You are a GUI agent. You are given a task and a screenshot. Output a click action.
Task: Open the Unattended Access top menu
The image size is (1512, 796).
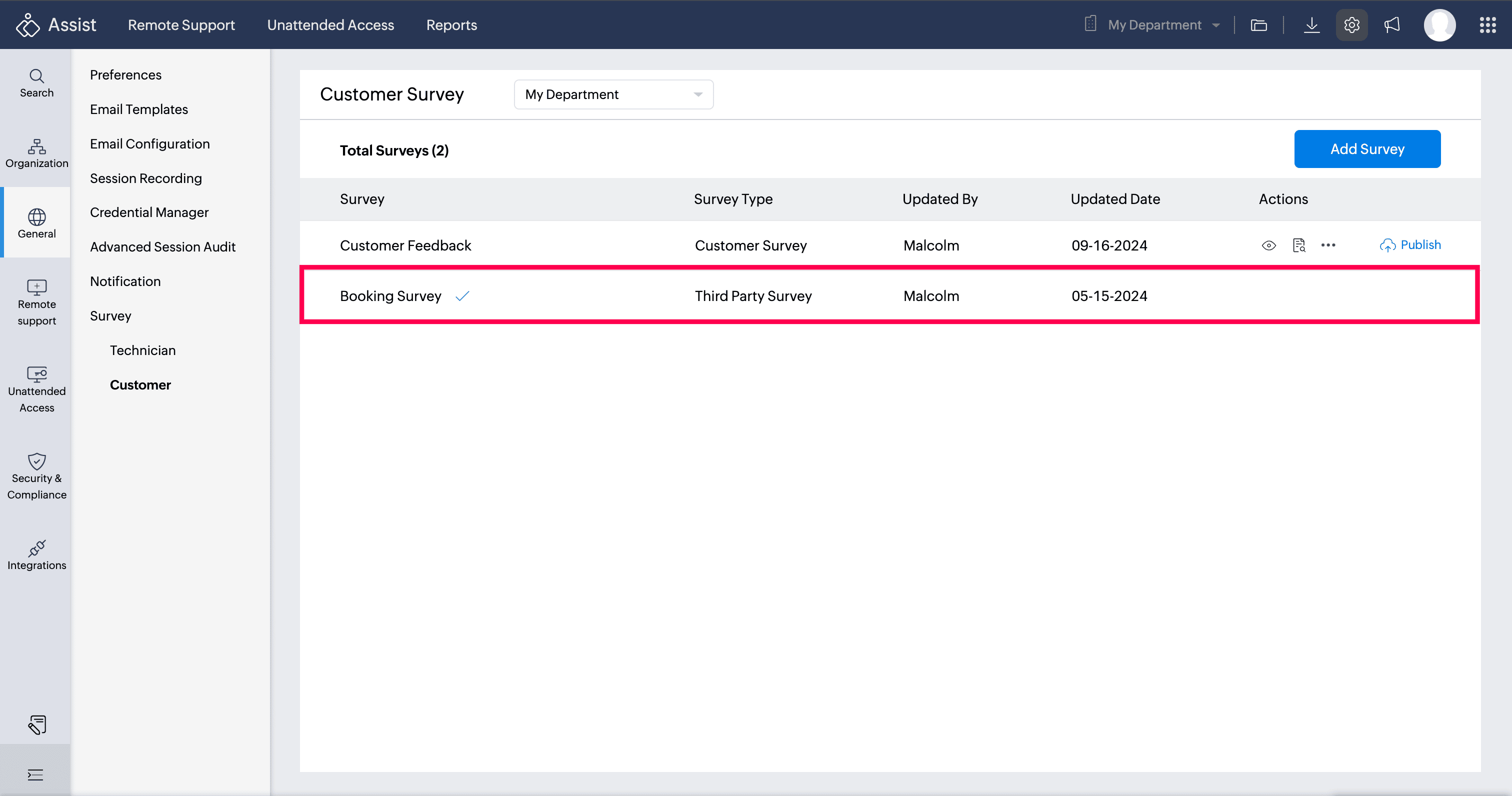tap(330, 24)
